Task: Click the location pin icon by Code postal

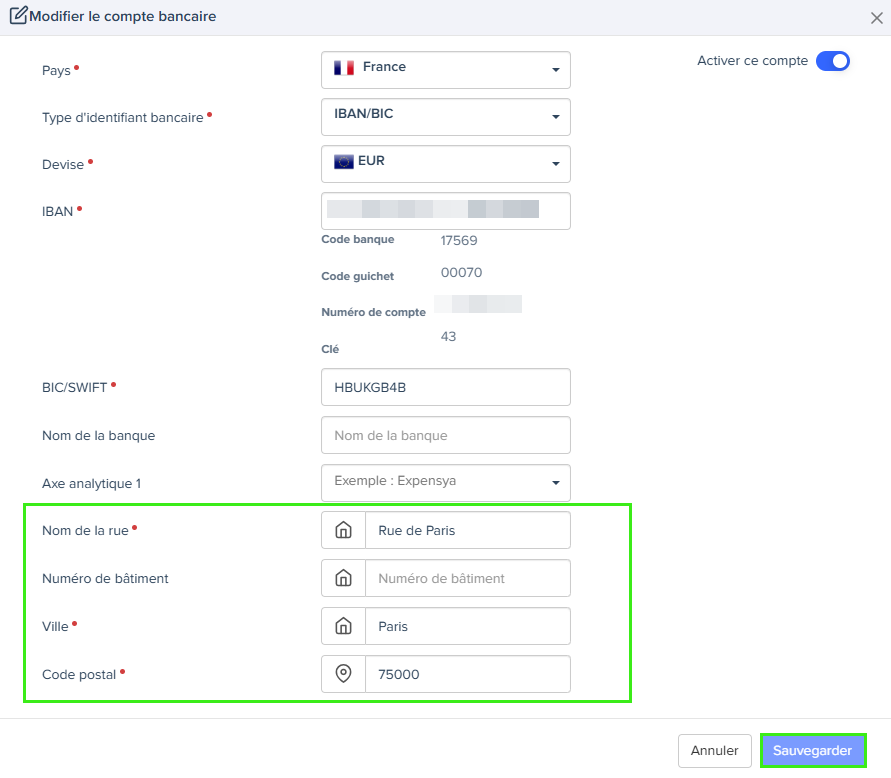Action: (343, 673)
